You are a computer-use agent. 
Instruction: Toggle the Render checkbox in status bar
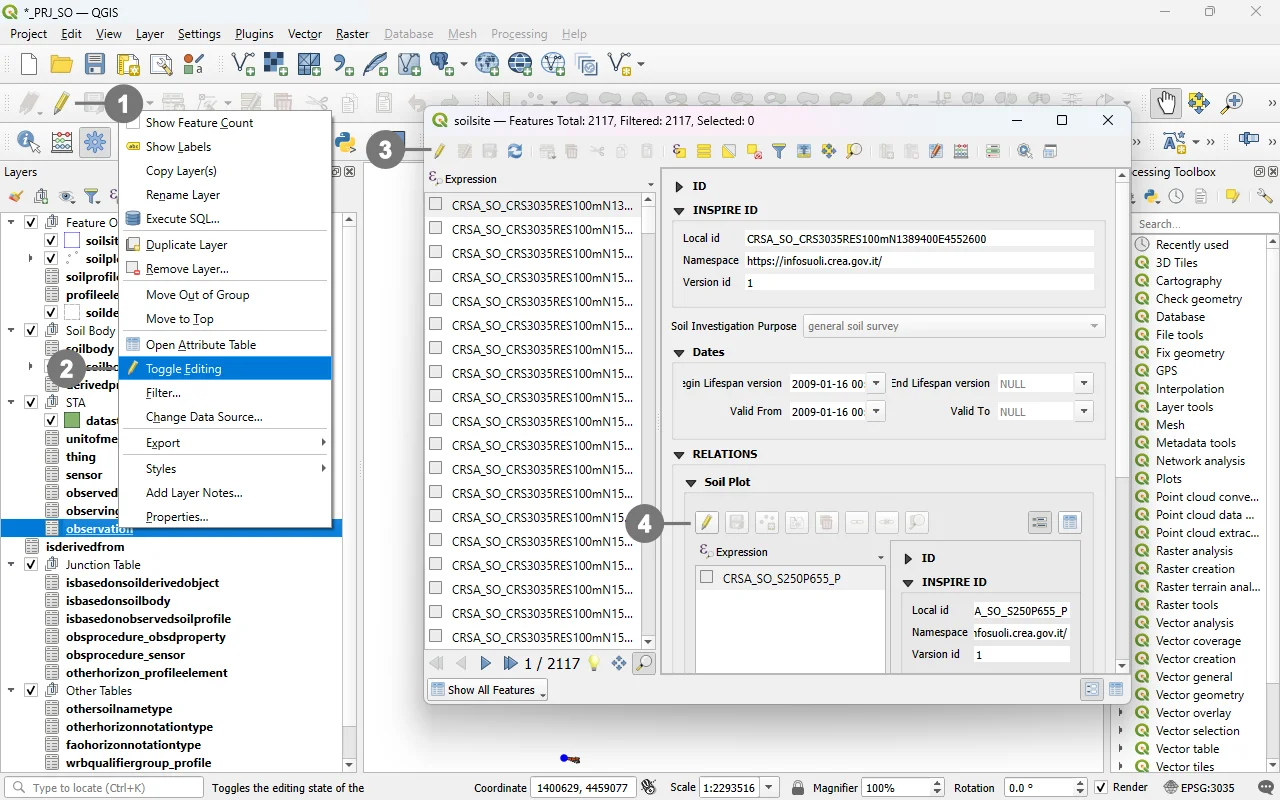[1101, 788]
